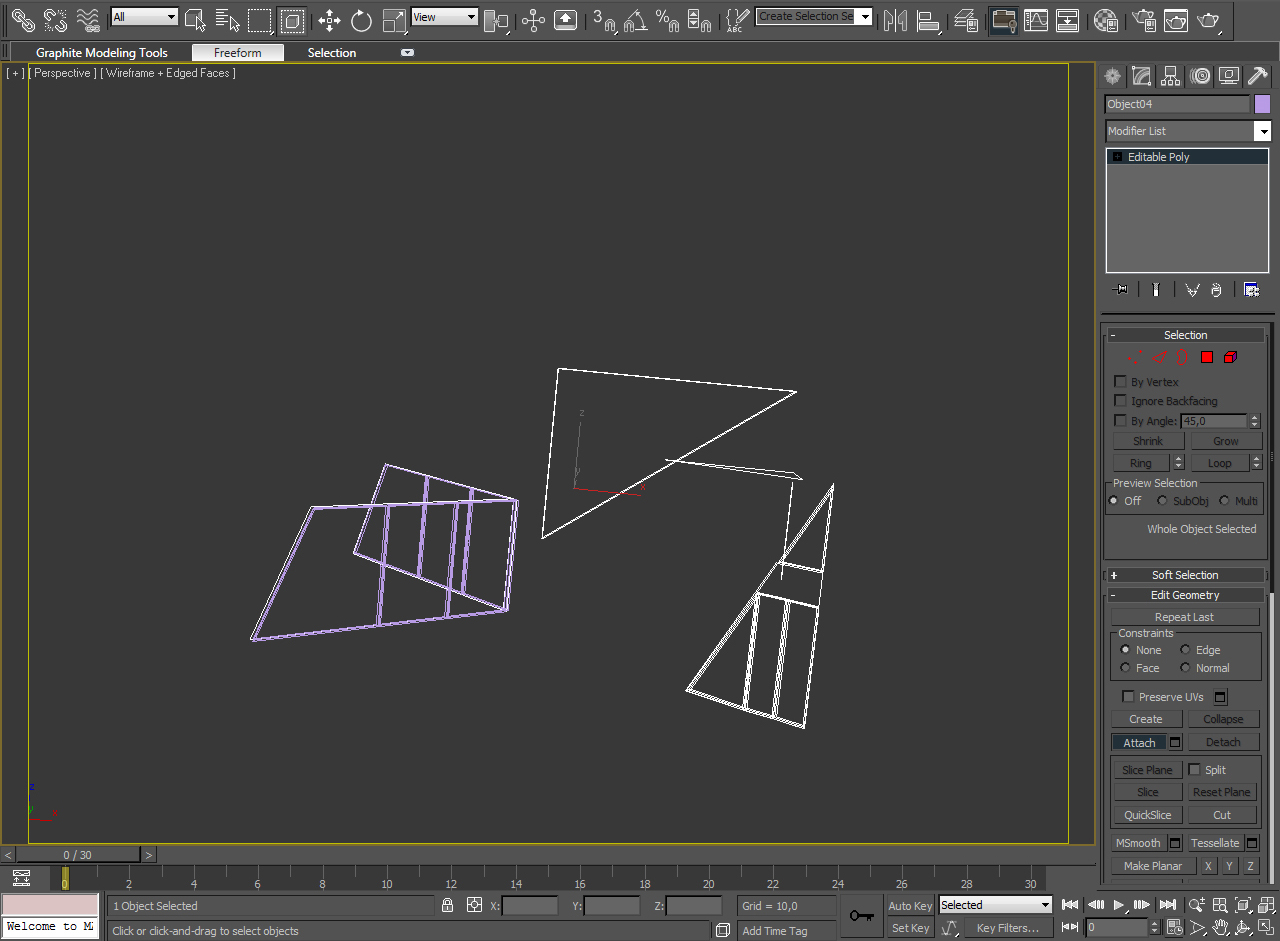Activate Polygon sub-object selection mode
The image size is (1280, 941).
pyautogui.click(x=1207, y=357)
